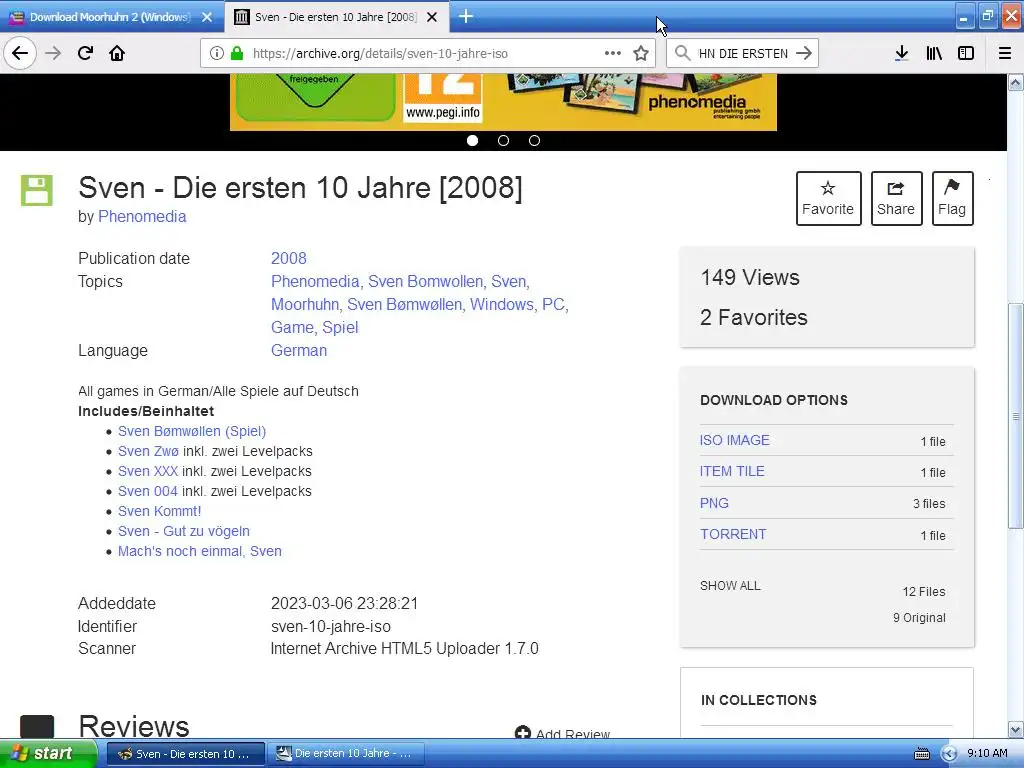Select the third carousel dot

coord(534,140)
